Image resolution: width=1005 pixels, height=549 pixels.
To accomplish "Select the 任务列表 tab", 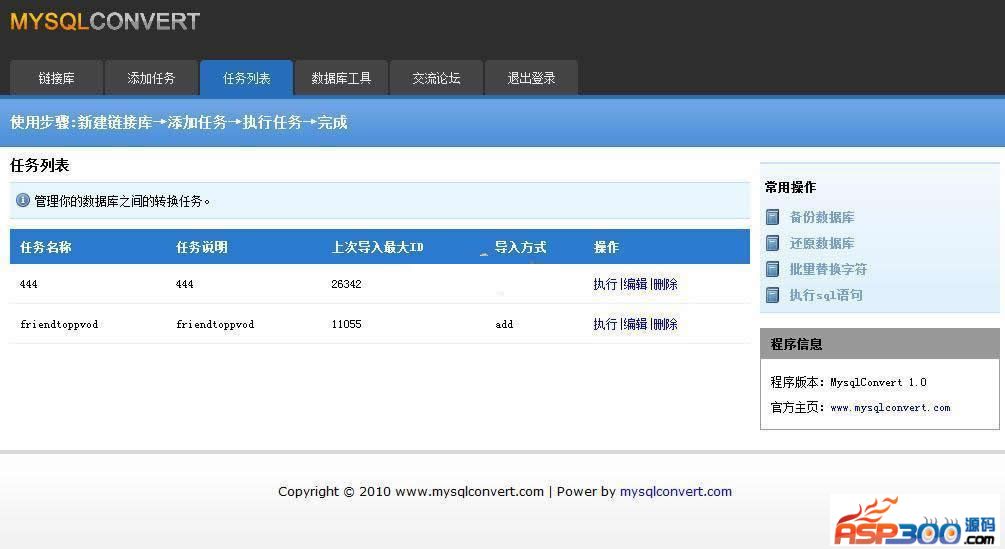I will 246,78.
